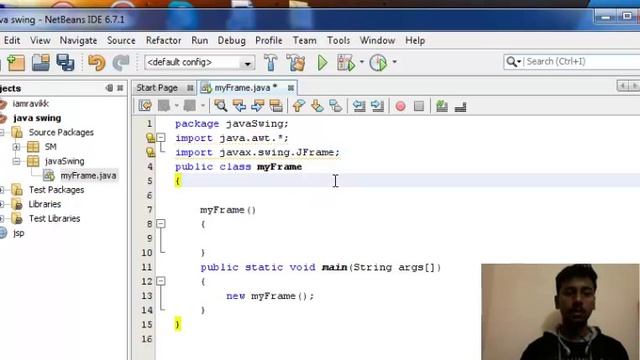Select the Test Packages folder
640x360 pixels.
[56, 190]
